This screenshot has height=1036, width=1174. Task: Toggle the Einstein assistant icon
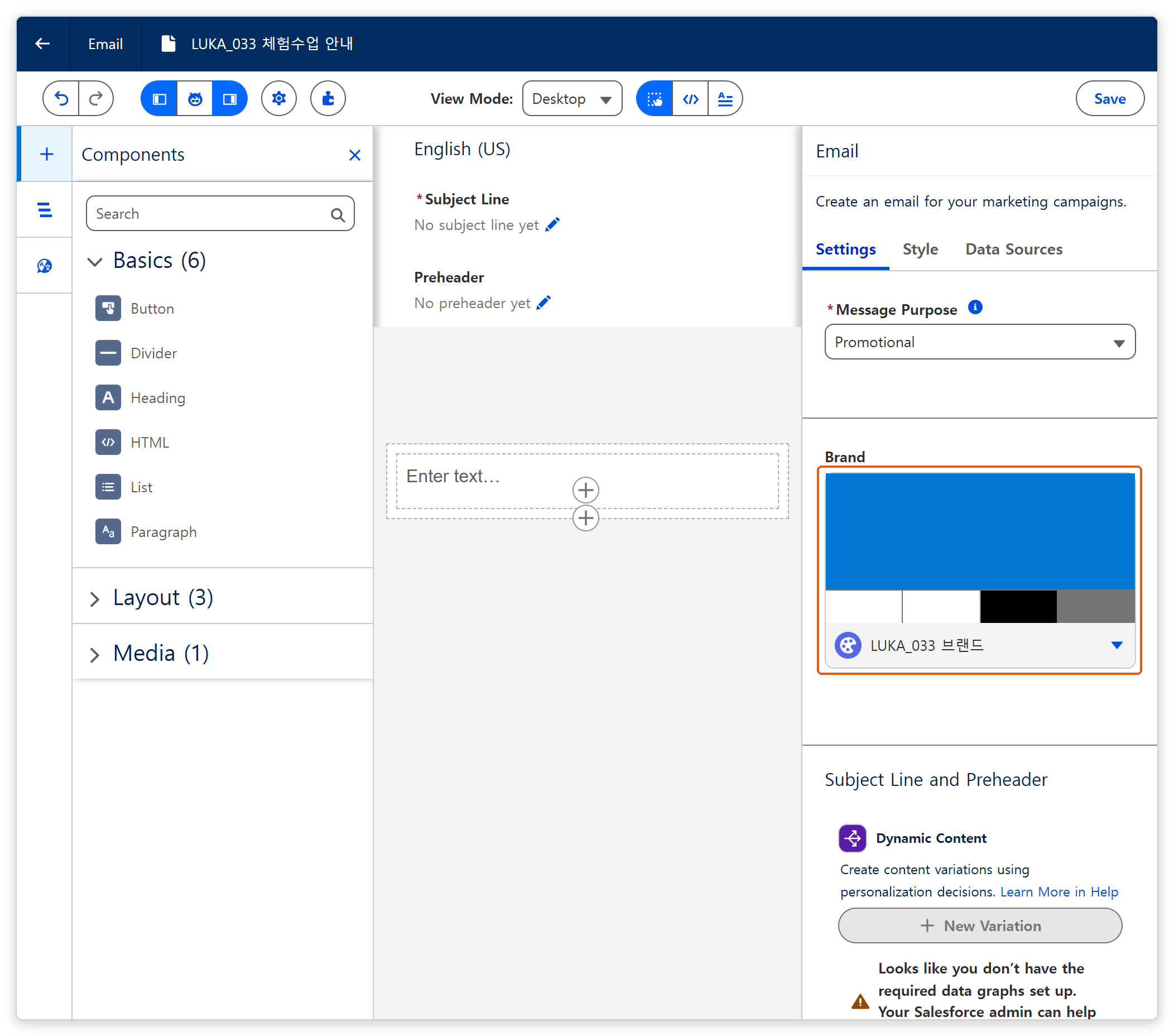pyautogui.click(x=195, y=99)
